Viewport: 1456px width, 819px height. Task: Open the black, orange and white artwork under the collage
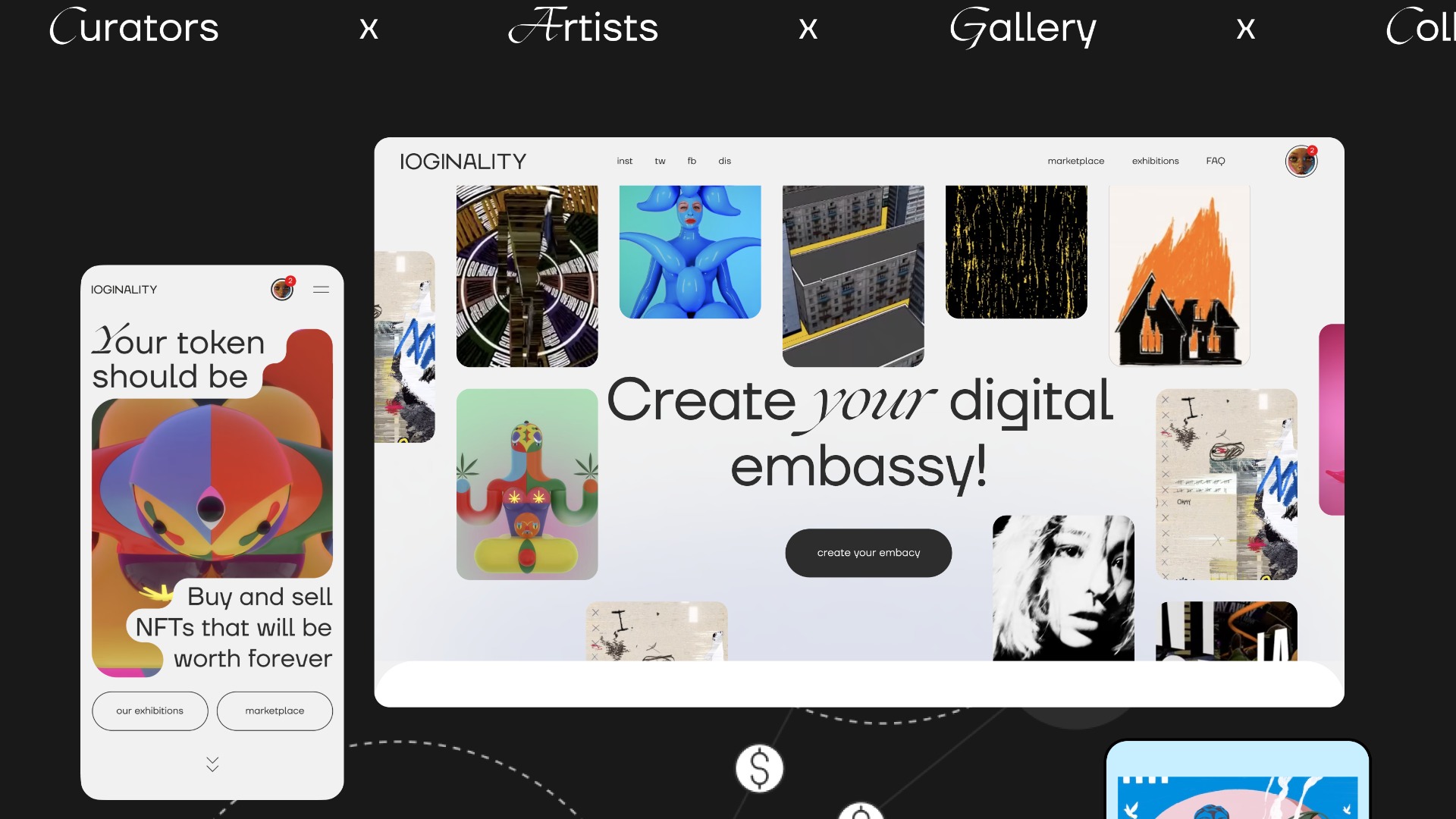coord(1226,631)
